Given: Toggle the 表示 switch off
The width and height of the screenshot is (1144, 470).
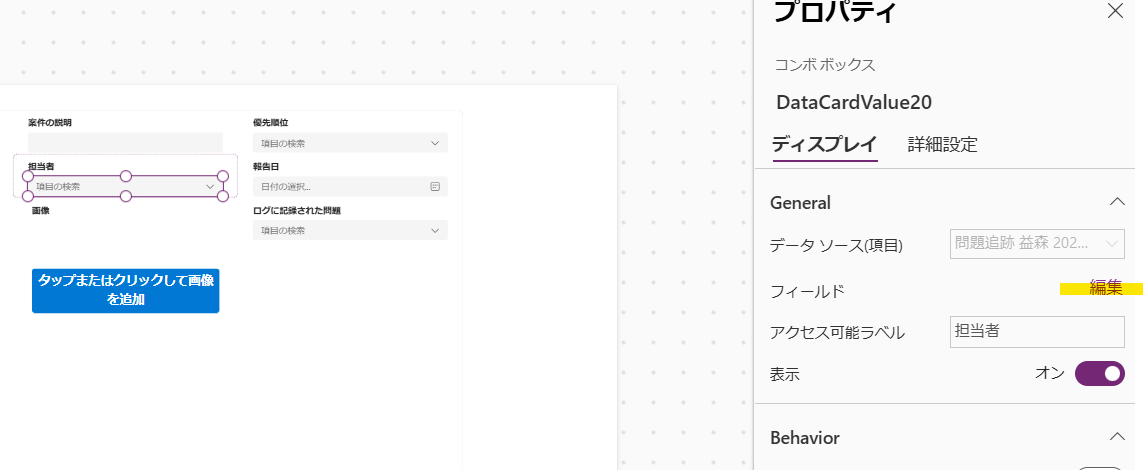Looking at the screenshot, I should click(1099, 374).
